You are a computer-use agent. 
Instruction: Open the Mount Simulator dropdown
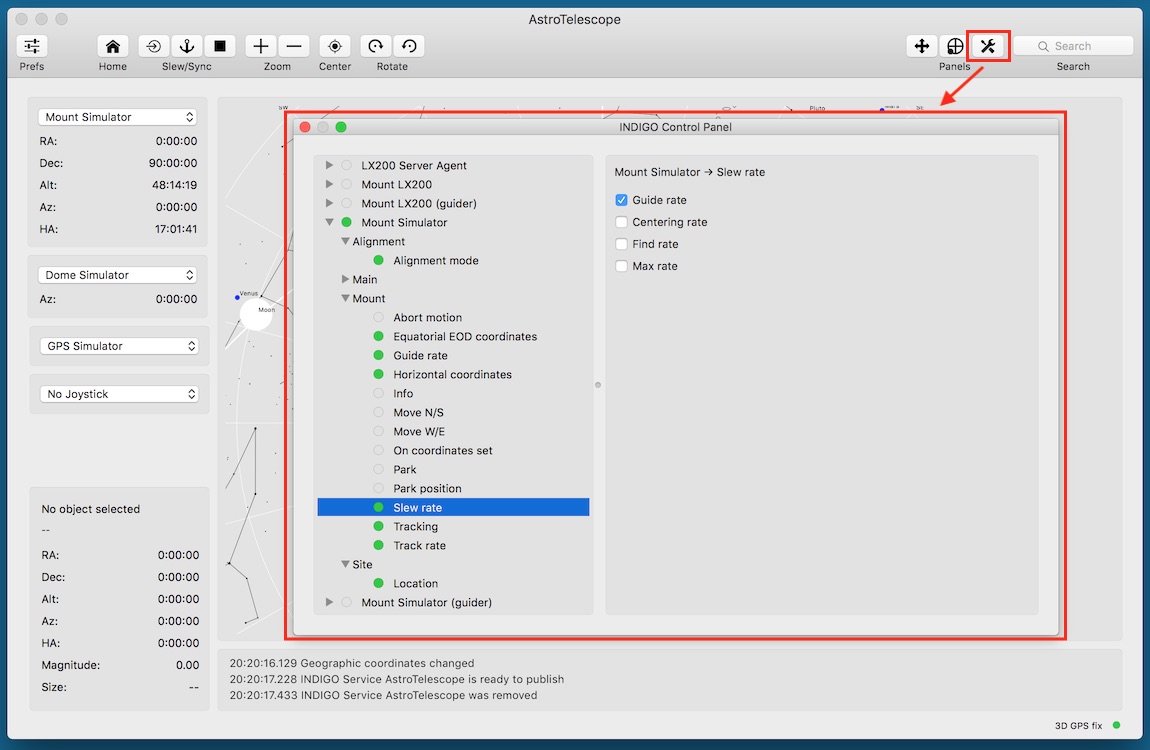tap(117, 117)
